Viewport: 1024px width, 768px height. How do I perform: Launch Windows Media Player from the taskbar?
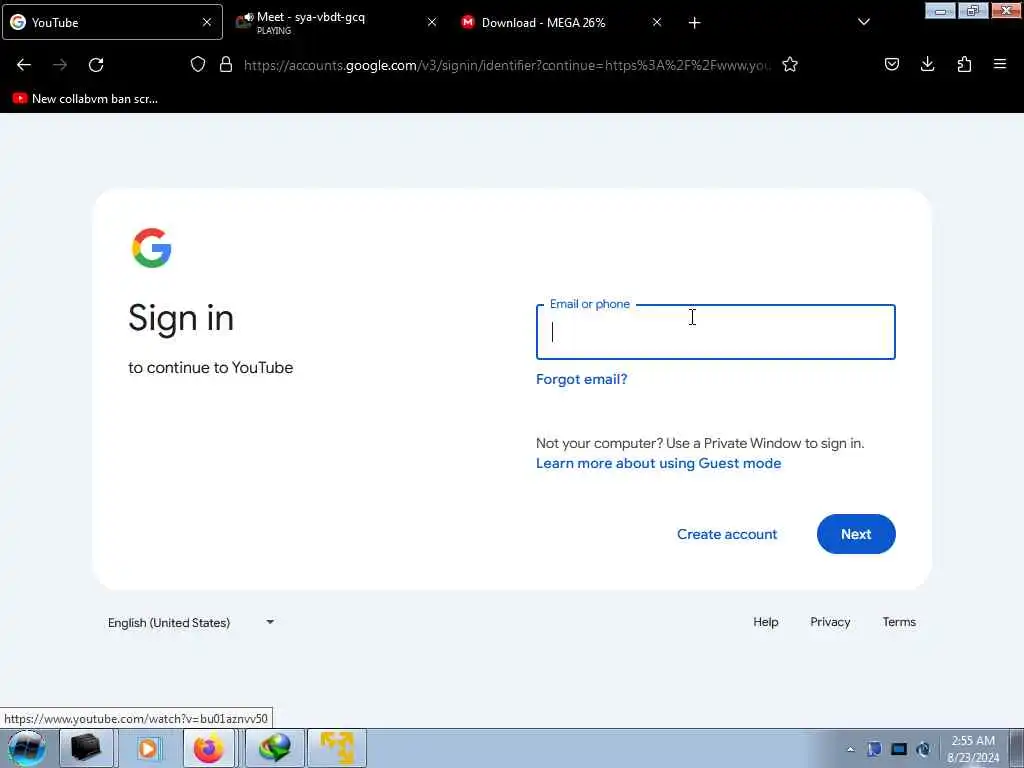point(148,748)
